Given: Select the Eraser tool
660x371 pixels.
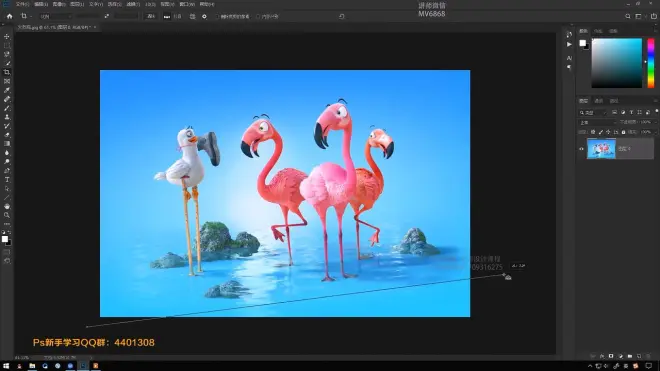Looking at the screenshot, I should [7, 135].
